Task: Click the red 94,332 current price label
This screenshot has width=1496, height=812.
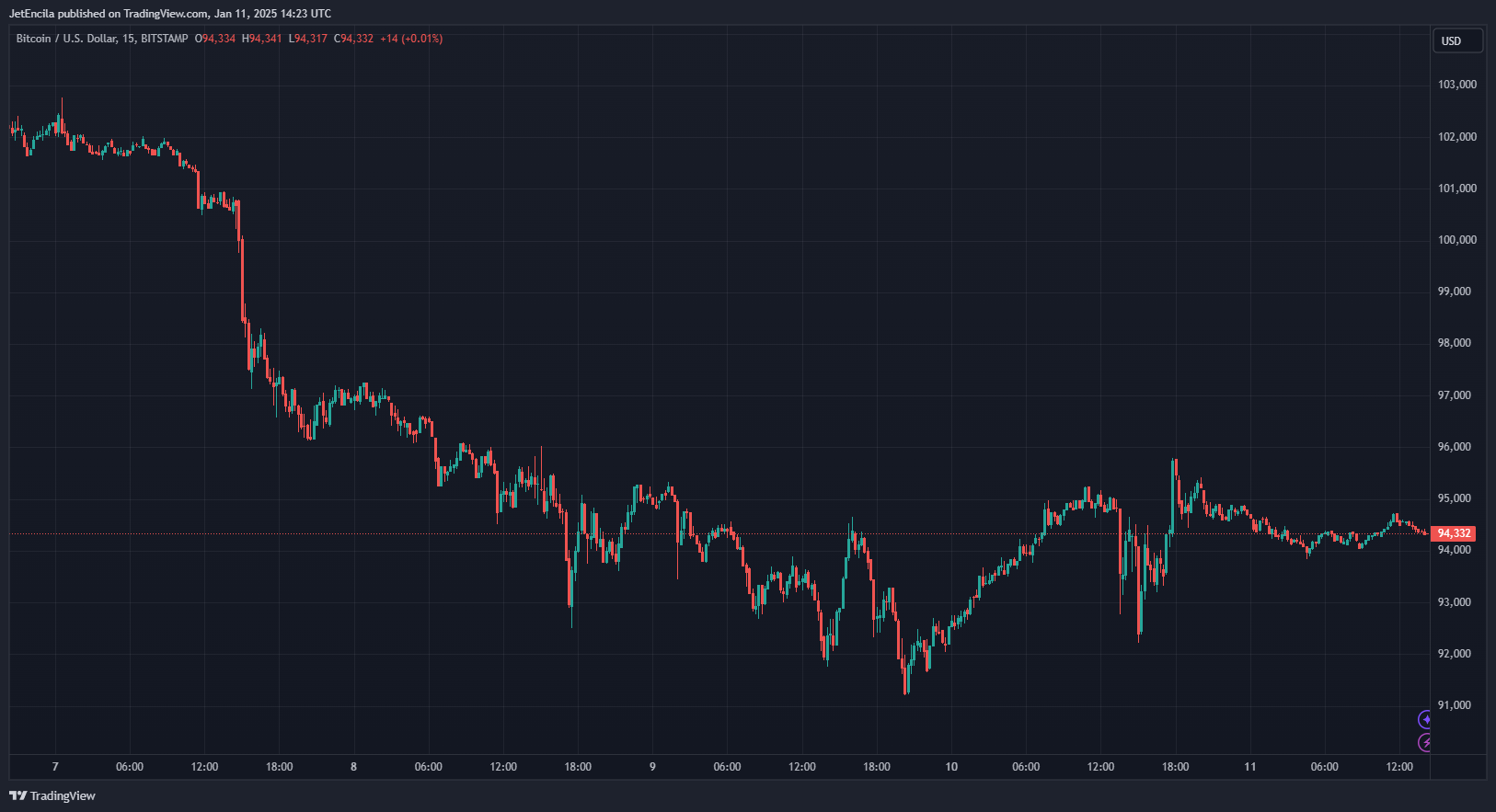Action: pyautogui.click(x=1454, y=533)
